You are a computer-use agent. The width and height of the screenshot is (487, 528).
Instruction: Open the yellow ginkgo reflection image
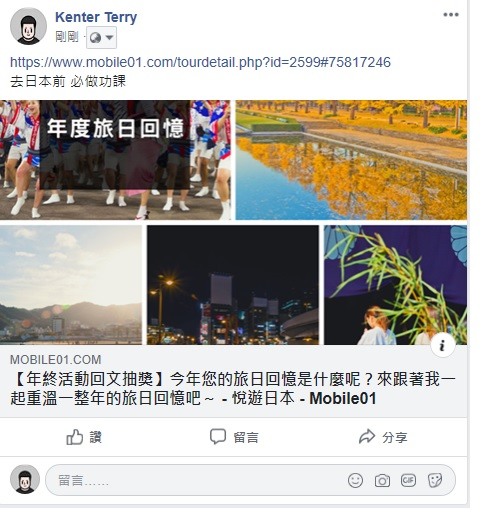point(351,160)
